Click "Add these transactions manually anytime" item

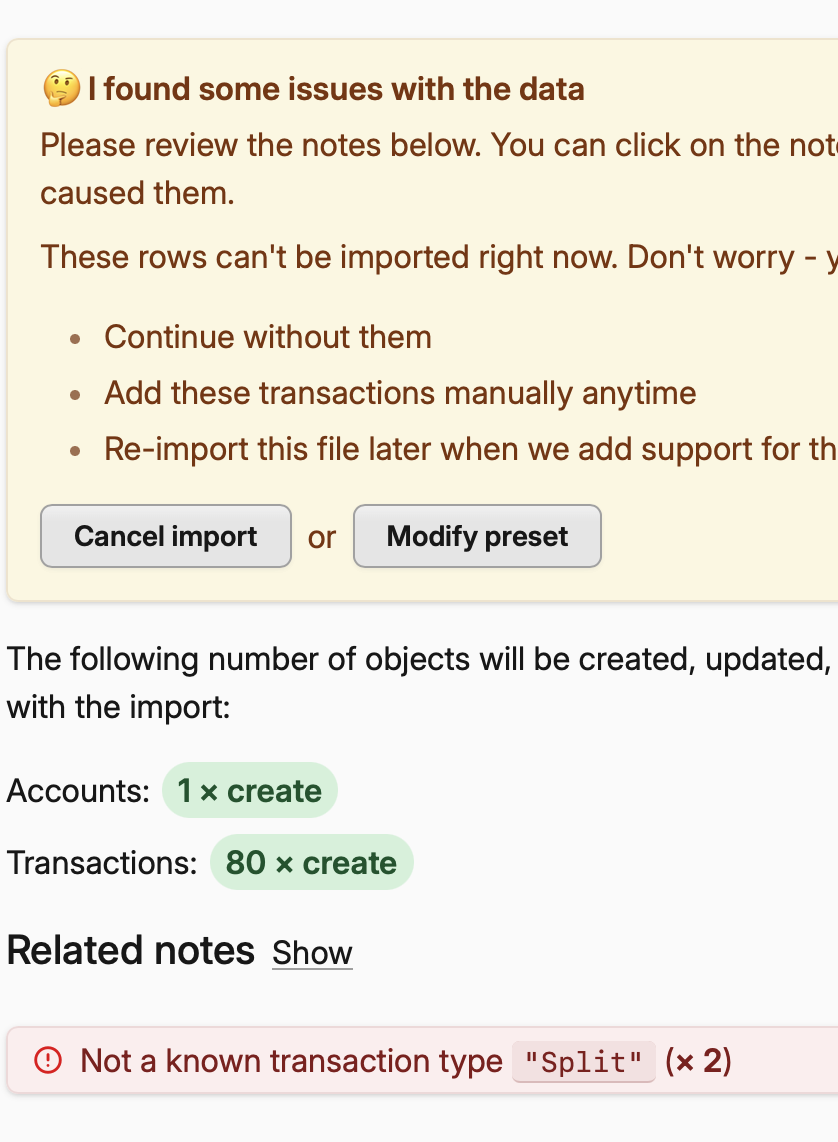coord(400,393)
